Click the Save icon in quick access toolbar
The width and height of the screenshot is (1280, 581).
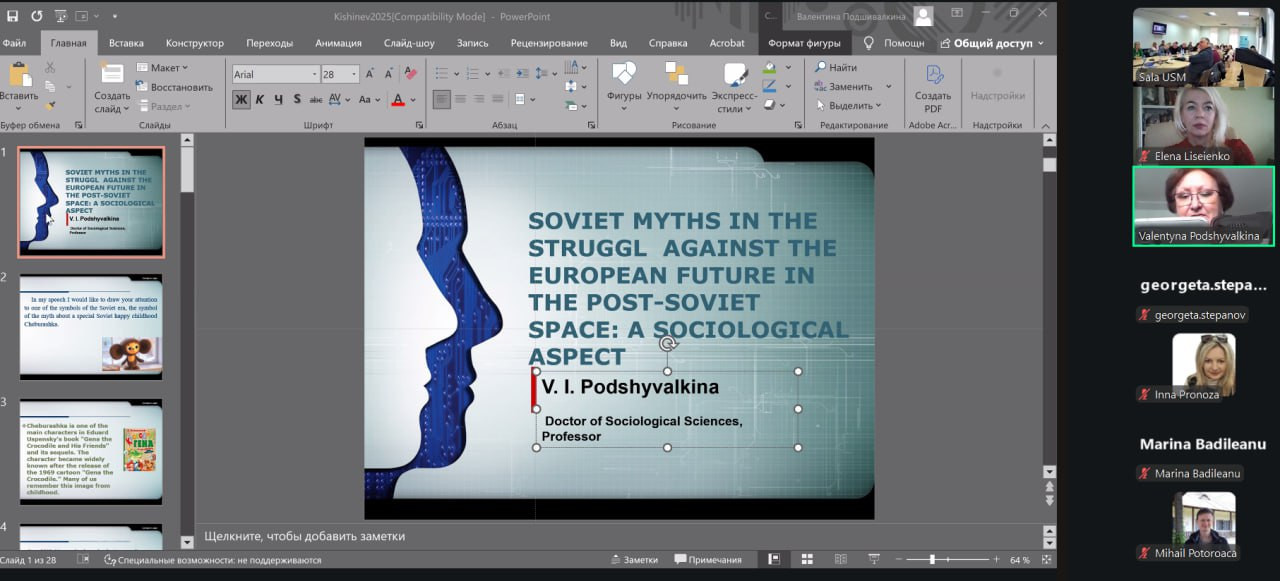click(13, 15)
